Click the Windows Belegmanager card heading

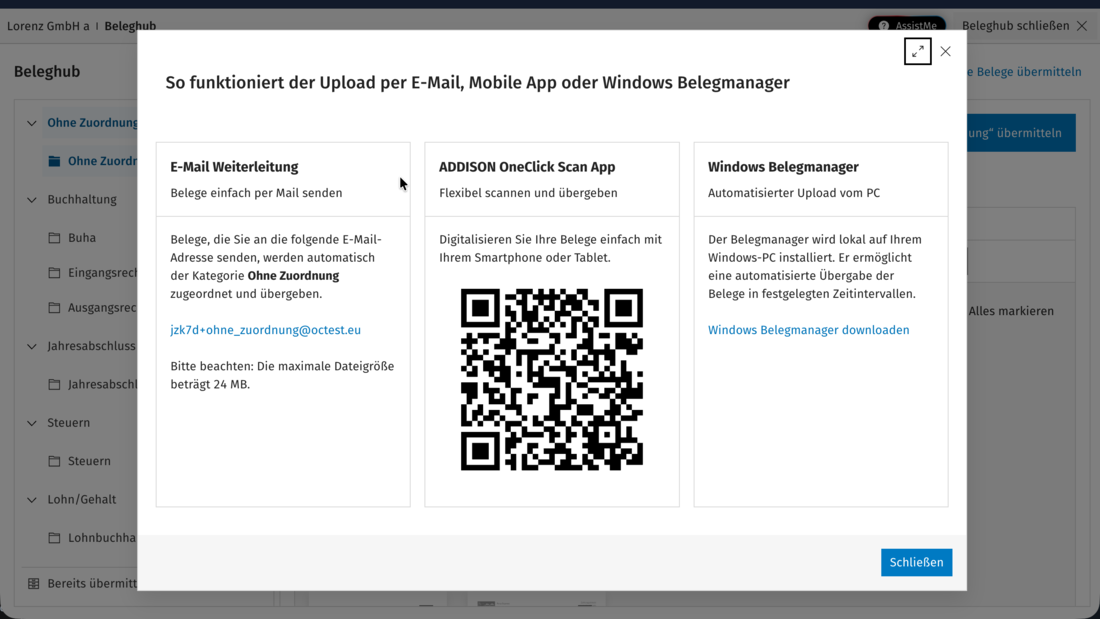coord(783,167)
